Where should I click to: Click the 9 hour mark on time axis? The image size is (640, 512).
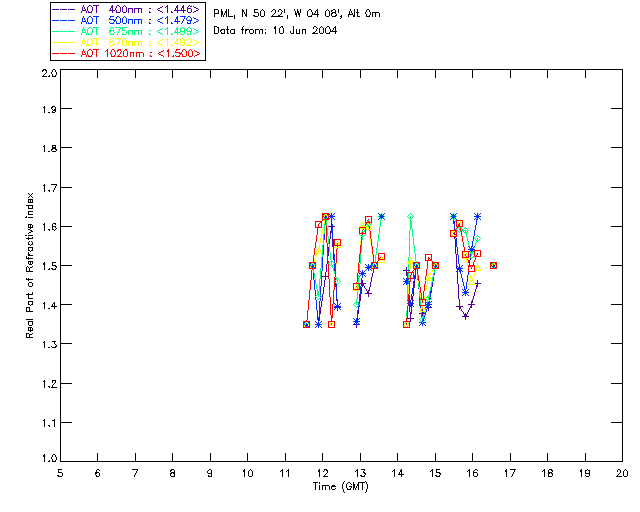tap(210, 473)
